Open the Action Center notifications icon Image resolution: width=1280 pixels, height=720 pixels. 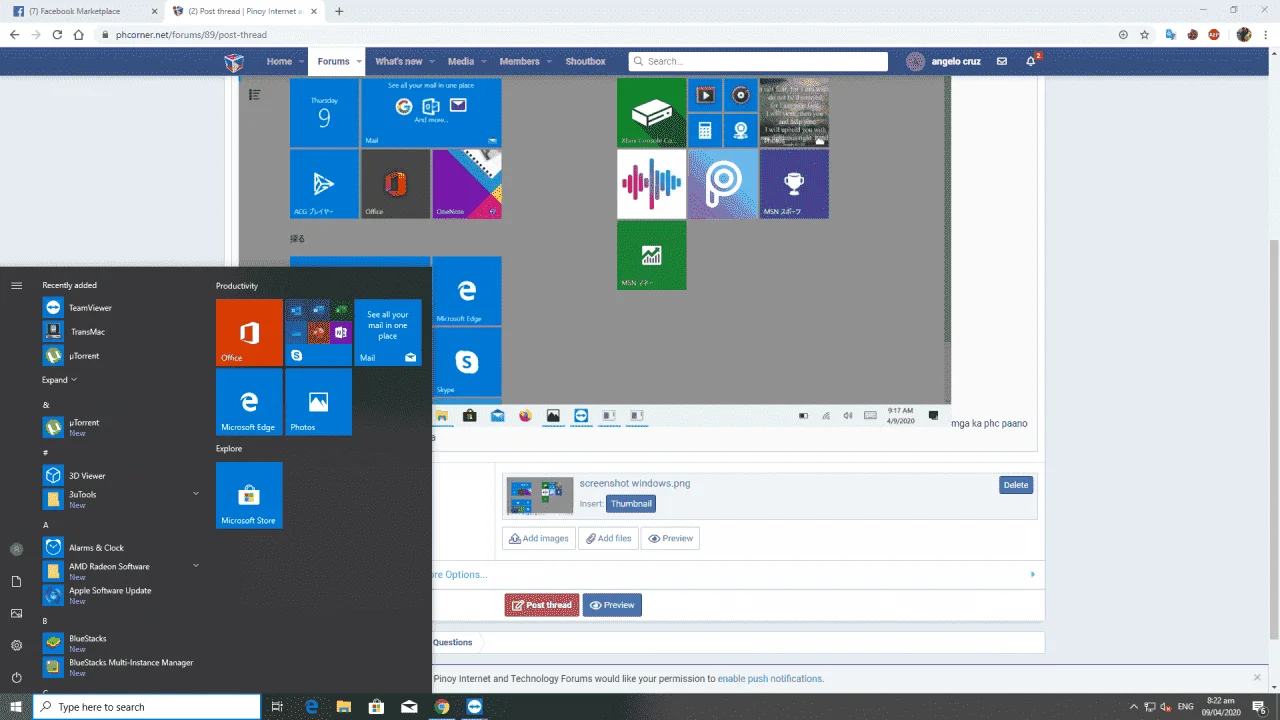[x=1259, y=707]
